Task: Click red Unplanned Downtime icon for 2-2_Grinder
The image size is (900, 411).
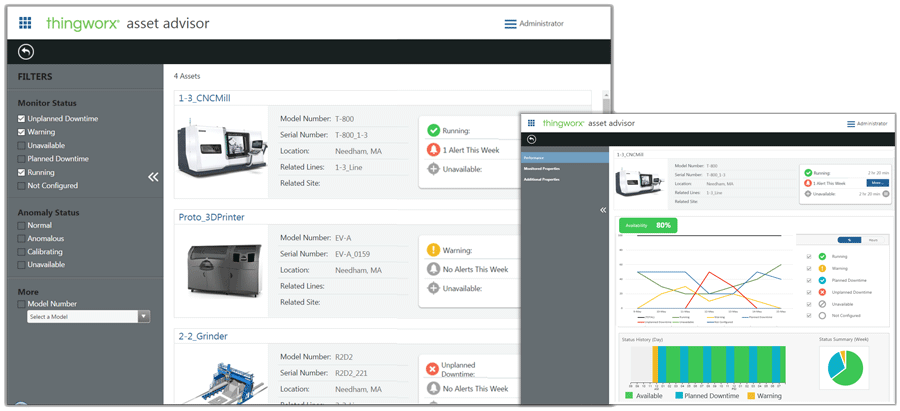Action: coord(433,369)
